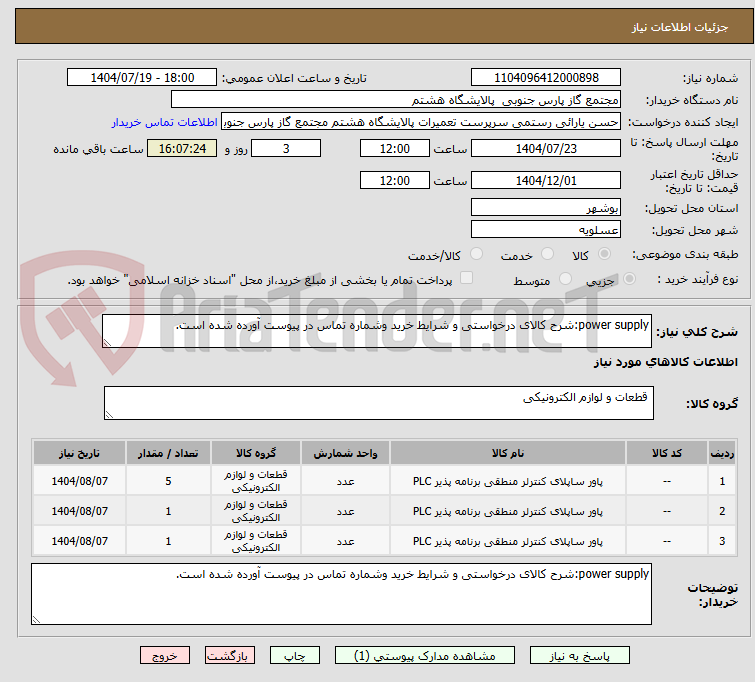Click the delivery city field 'عسلویه'

[545, 229]
